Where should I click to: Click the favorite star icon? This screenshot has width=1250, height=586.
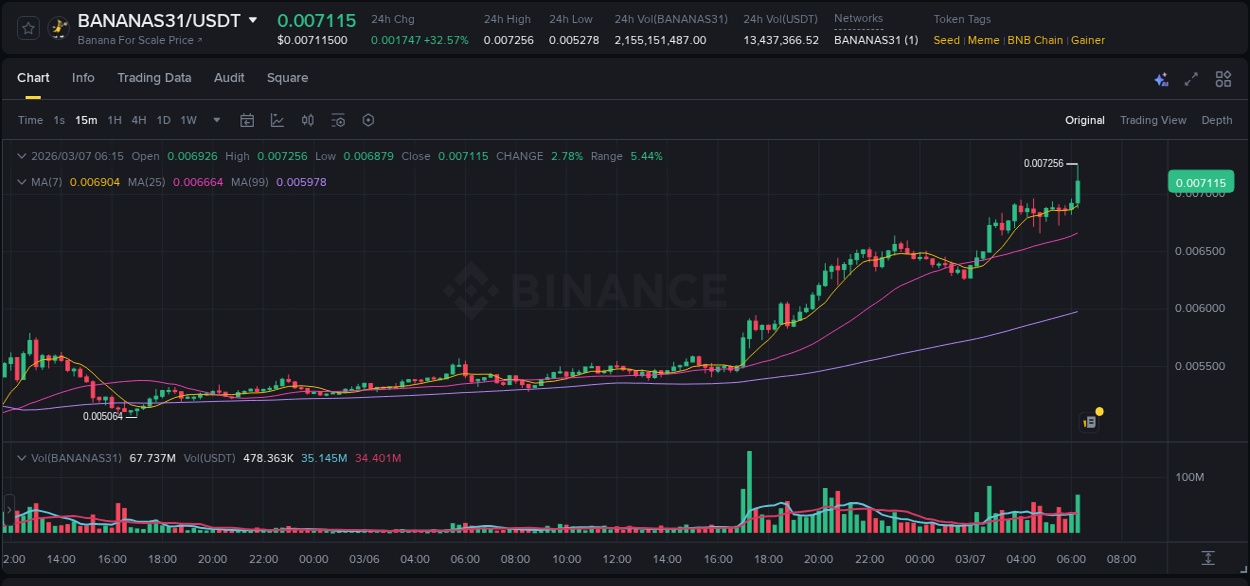point(27,27)
